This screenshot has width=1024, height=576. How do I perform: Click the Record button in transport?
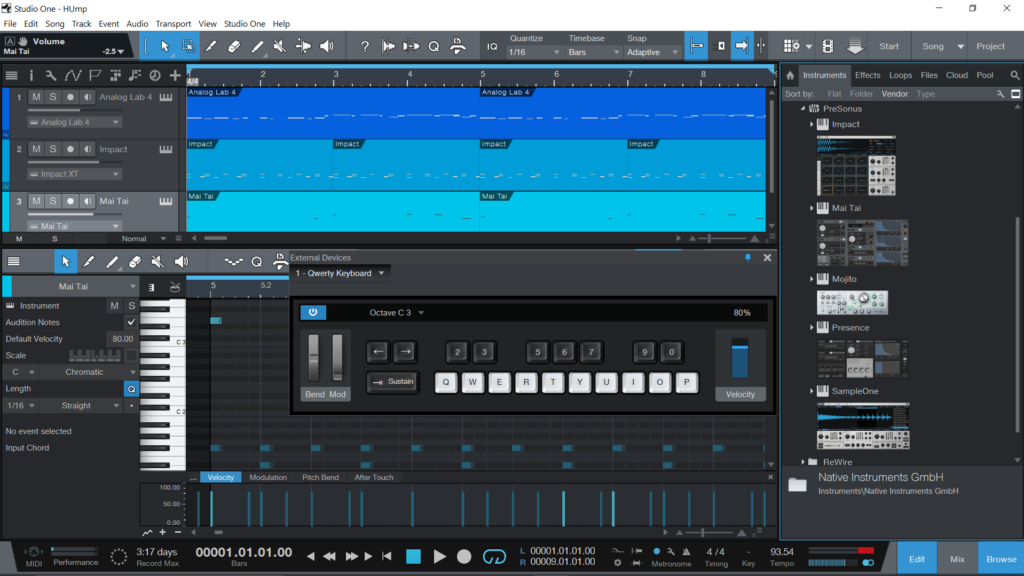click(x=464, y=556)
